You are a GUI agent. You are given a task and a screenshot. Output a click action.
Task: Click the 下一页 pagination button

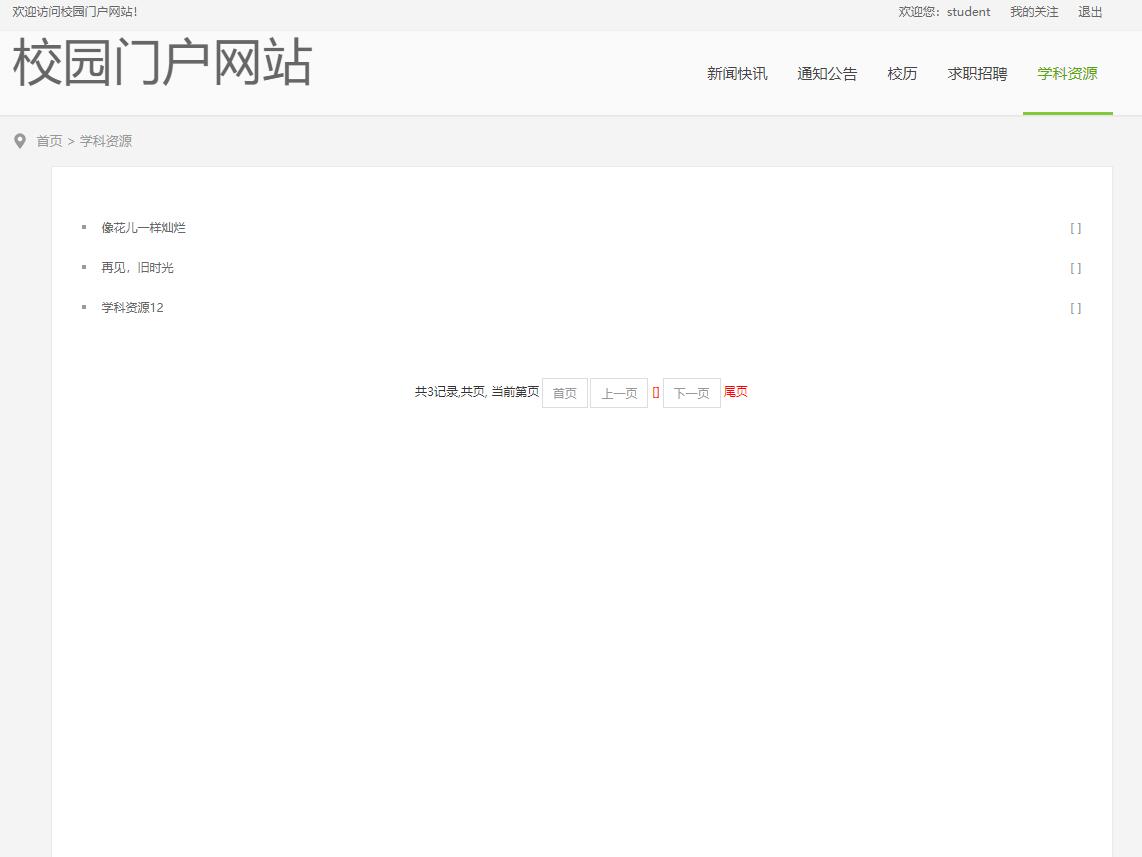coord(691,392)
